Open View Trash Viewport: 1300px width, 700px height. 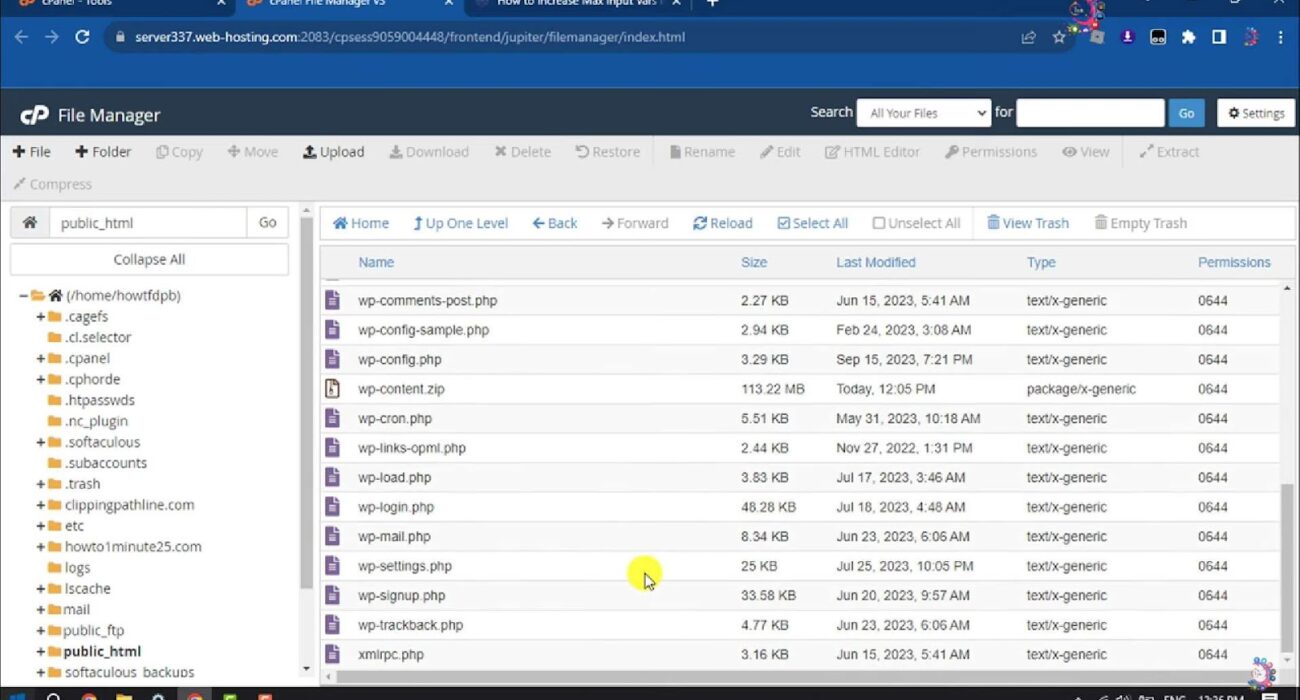pyautogui.click(x=1028, y=223)
